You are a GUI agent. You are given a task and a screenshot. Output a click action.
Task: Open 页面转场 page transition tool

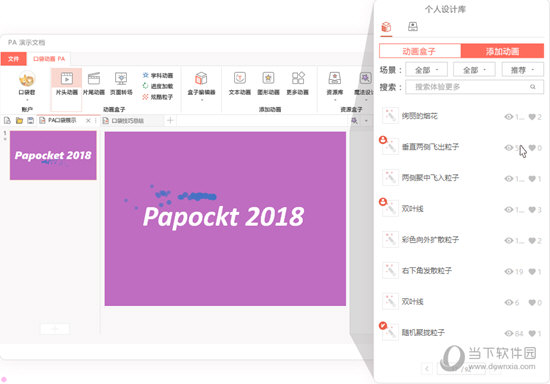(121, 82)
